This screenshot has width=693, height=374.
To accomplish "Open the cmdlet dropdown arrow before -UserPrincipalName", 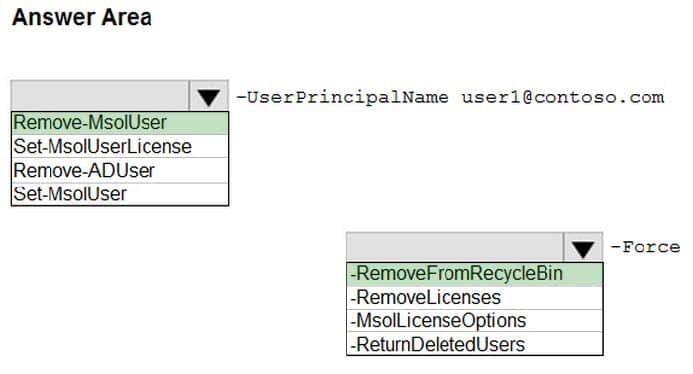I will coord(209,96).
